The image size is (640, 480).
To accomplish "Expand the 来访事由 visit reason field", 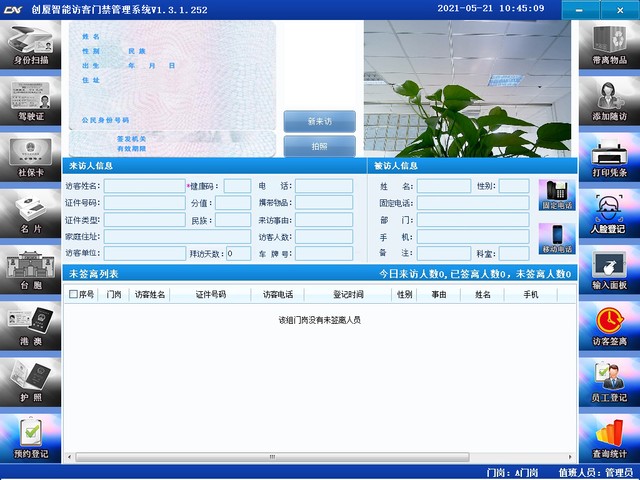I will pos(323,220).
